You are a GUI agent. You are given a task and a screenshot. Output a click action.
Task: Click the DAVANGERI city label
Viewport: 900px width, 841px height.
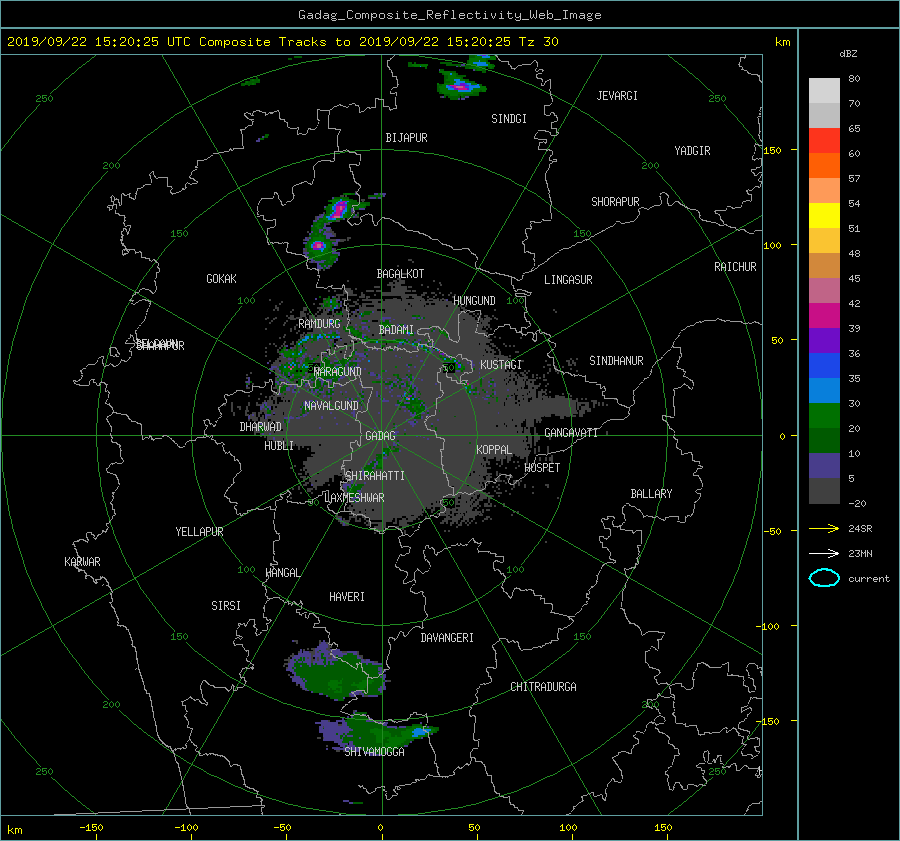point(447,638)
